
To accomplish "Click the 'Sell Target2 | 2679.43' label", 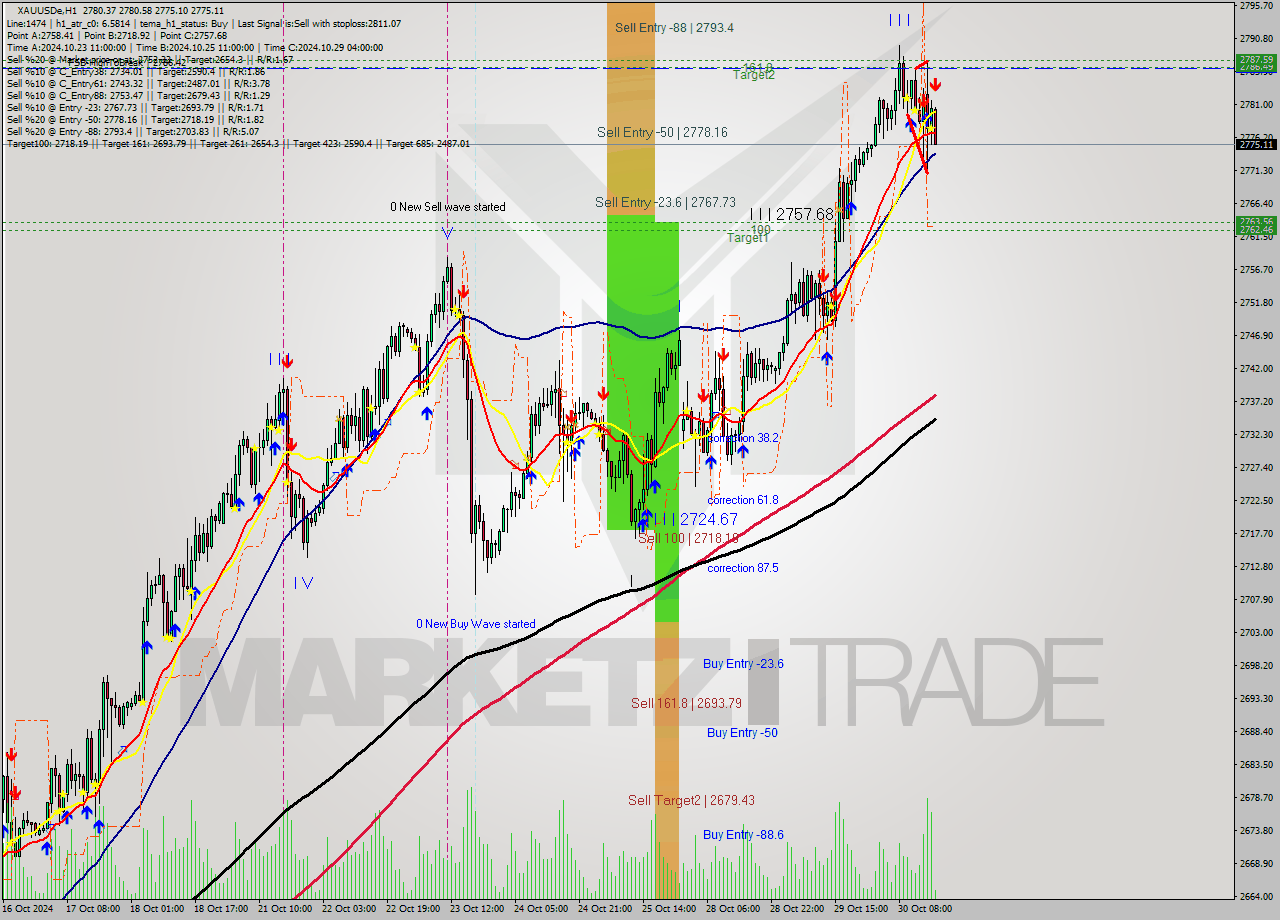I will coord(691,800).
